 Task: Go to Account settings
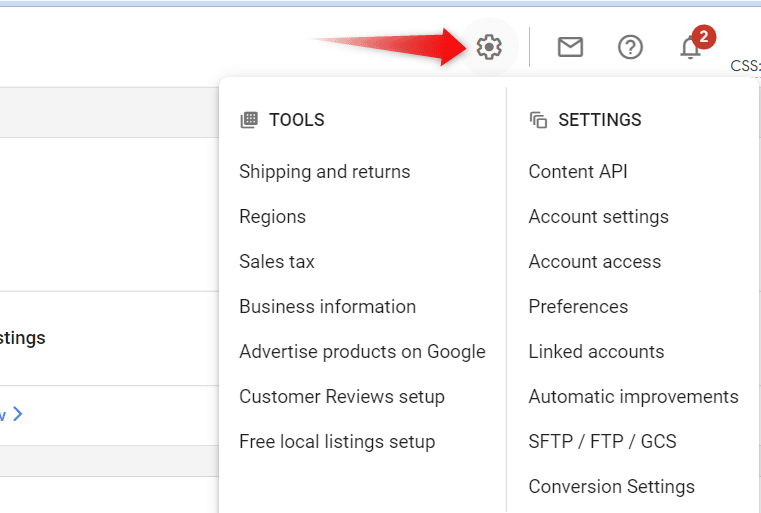(x=598, y=217)
